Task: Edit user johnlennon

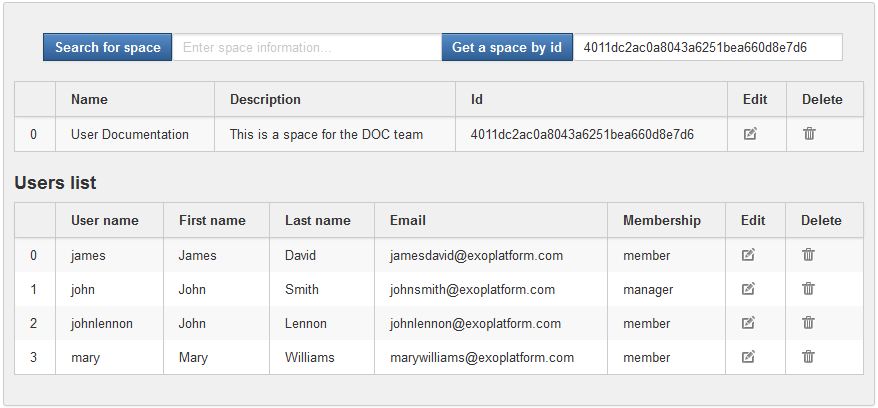Action: tap(748, 323)
